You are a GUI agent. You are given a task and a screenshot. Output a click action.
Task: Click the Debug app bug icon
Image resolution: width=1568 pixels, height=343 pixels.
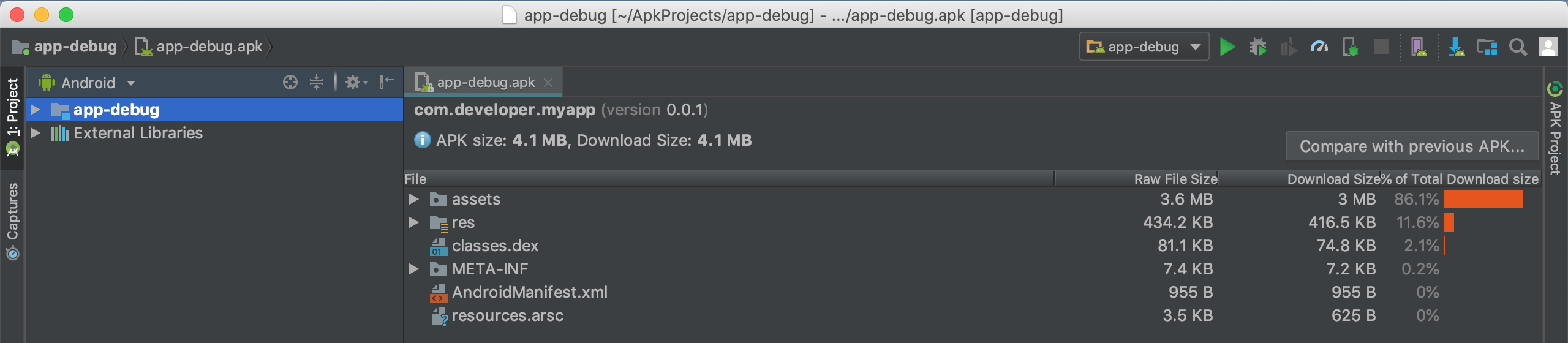coord(1258,47)
